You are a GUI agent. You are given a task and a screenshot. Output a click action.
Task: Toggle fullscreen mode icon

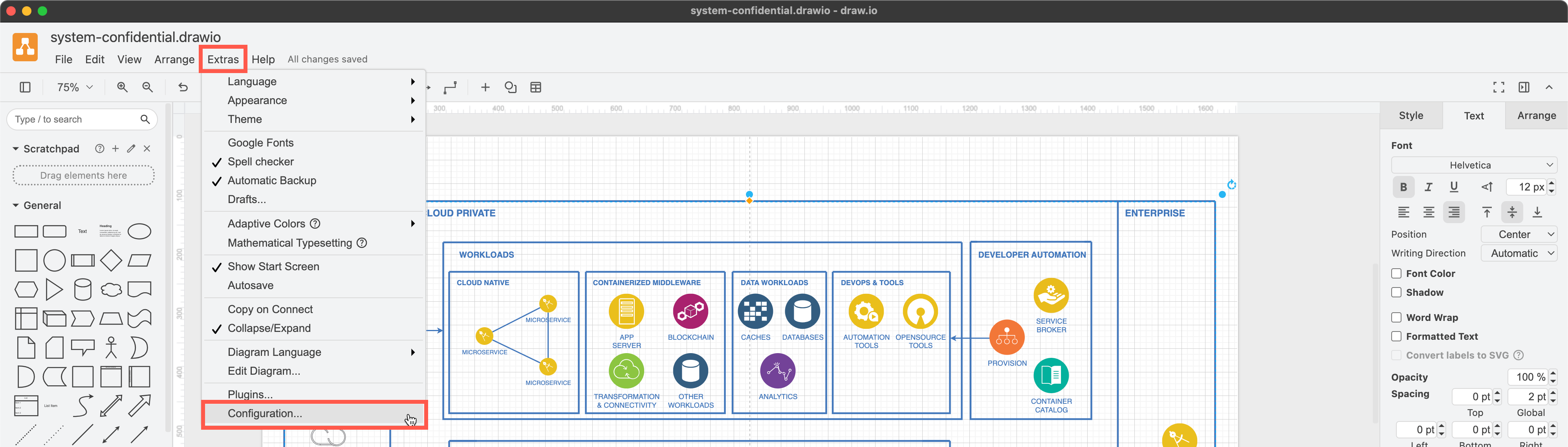[1498, 87]
